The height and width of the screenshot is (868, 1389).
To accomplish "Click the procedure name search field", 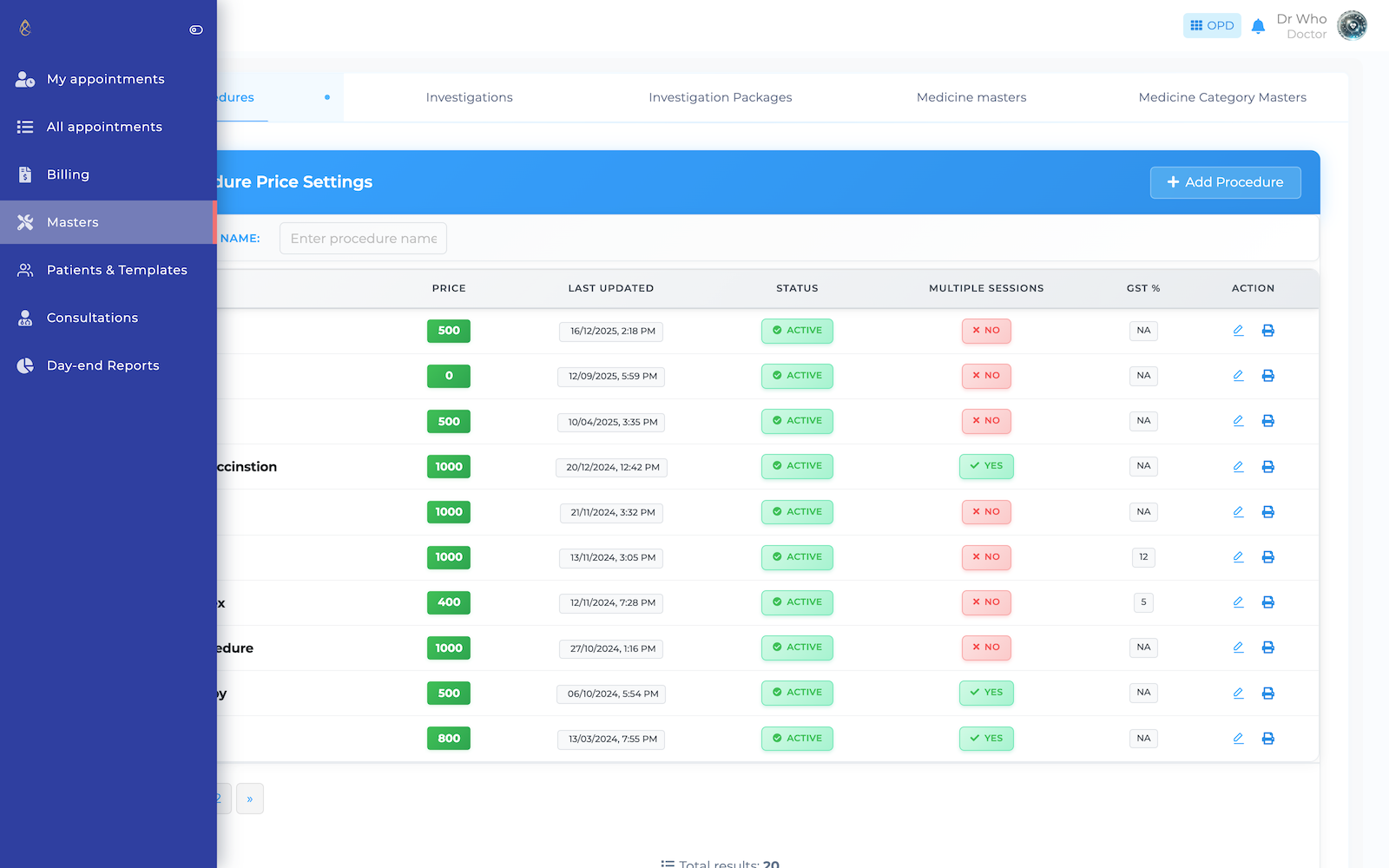I will [363, 238].
